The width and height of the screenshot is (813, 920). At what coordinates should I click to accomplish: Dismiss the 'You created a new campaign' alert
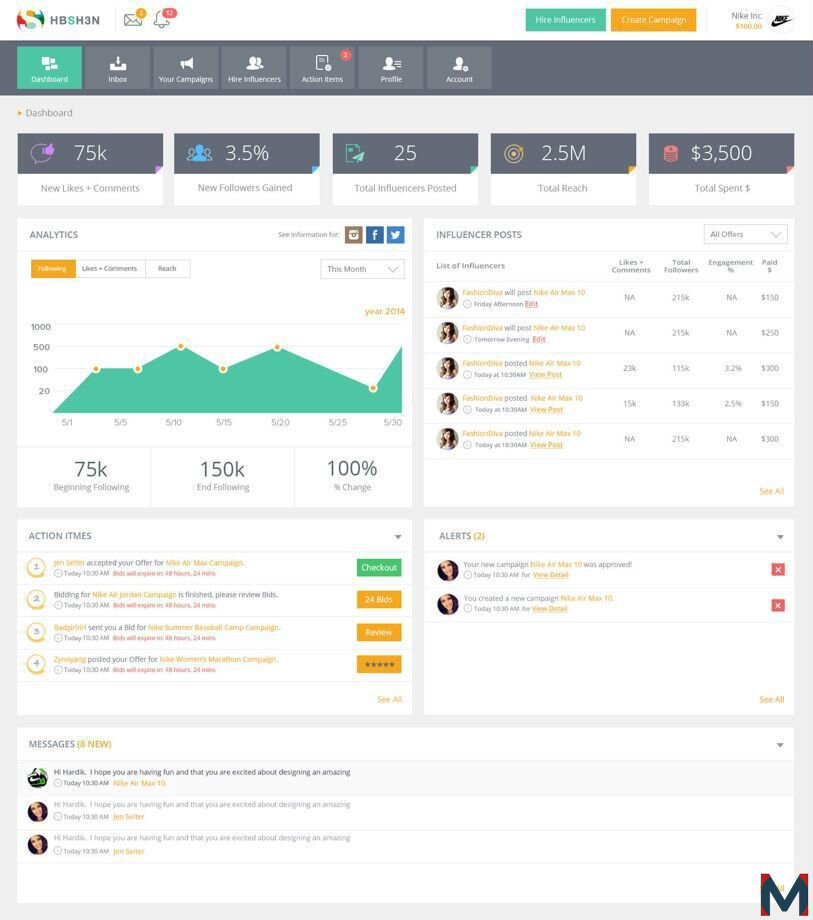click(x=778, y=606)
